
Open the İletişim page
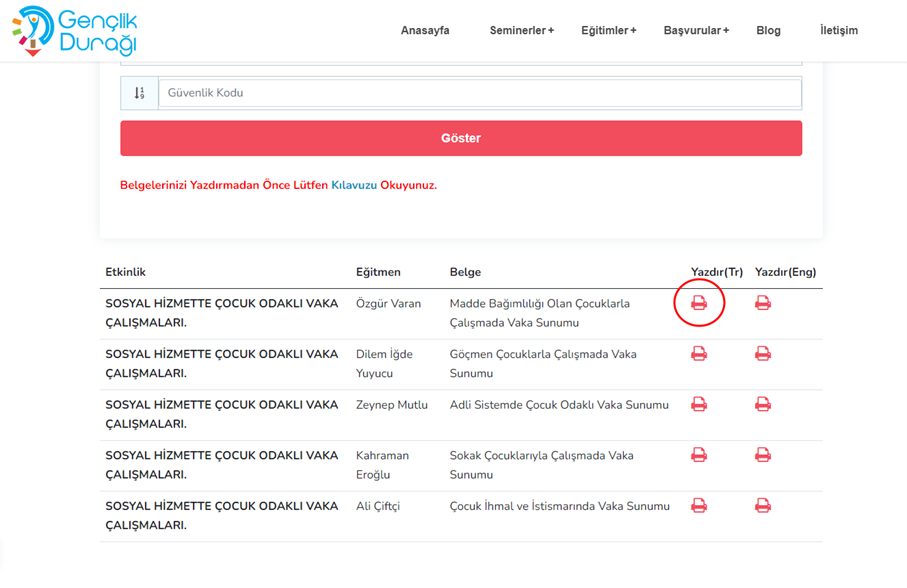pos(839,30)
